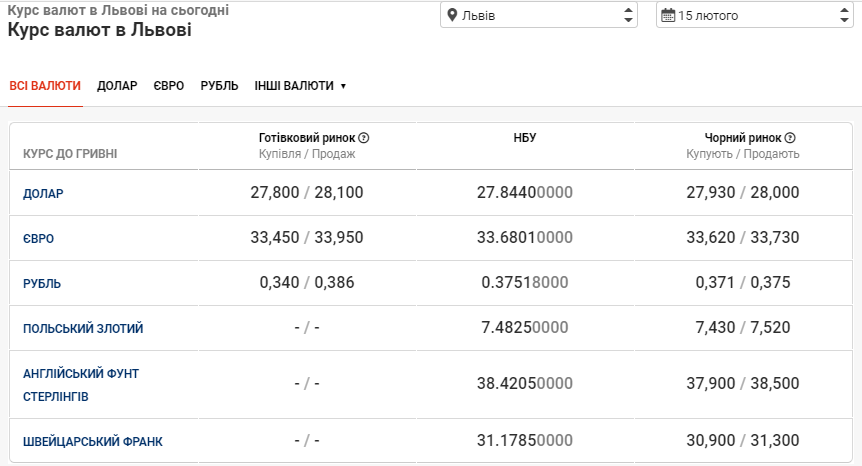Open the АНГЛІЙСЬКИЙ ФУНТ СТЕРЛІНГІВ link
The width and height of the screenshot is (862, 466).
(x=81, y=385)
